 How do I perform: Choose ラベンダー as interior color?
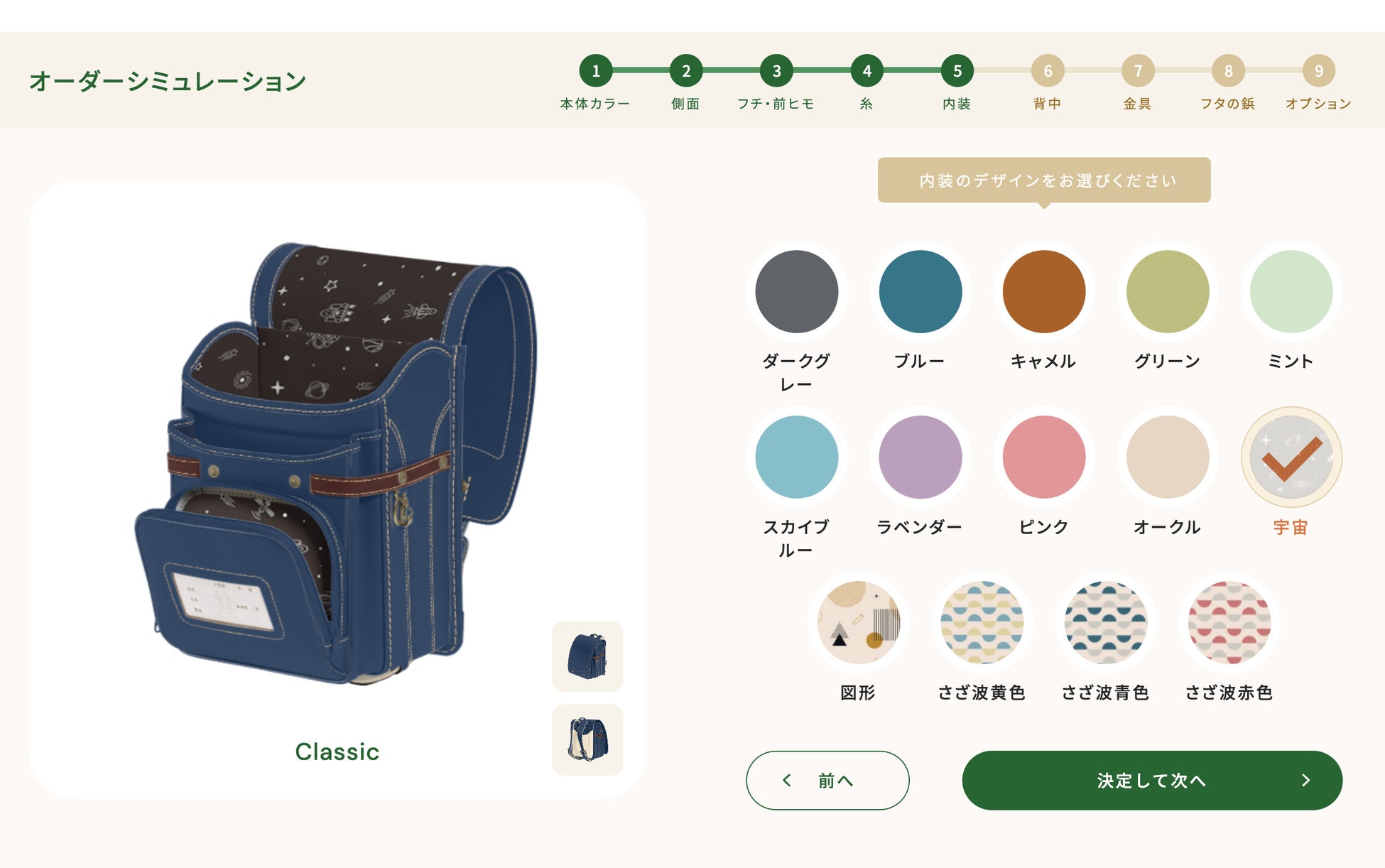920,457
